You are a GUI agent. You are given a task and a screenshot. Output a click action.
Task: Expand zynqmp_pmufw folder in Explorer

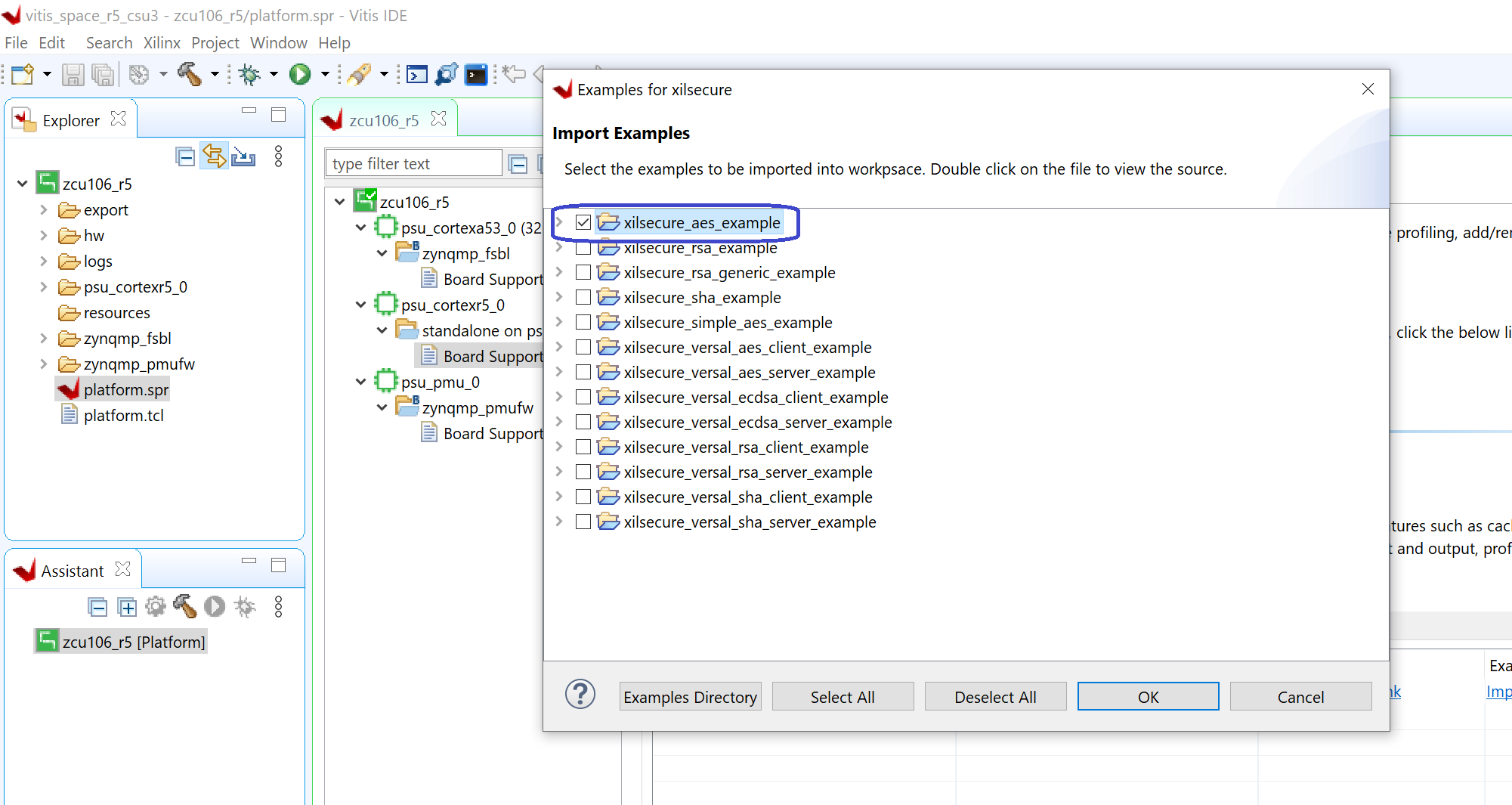(x=44, y=364)
